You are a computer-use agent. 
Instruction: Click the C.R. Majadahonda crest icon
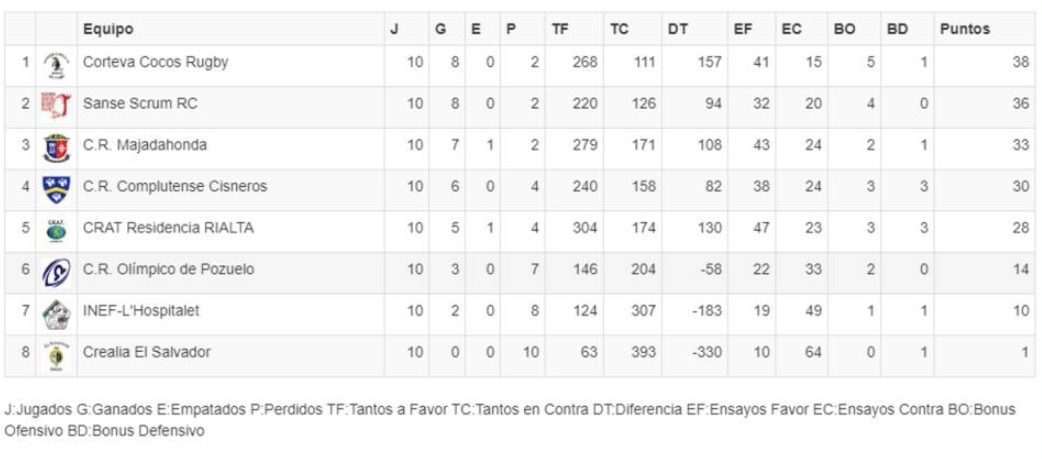[56, 147]
